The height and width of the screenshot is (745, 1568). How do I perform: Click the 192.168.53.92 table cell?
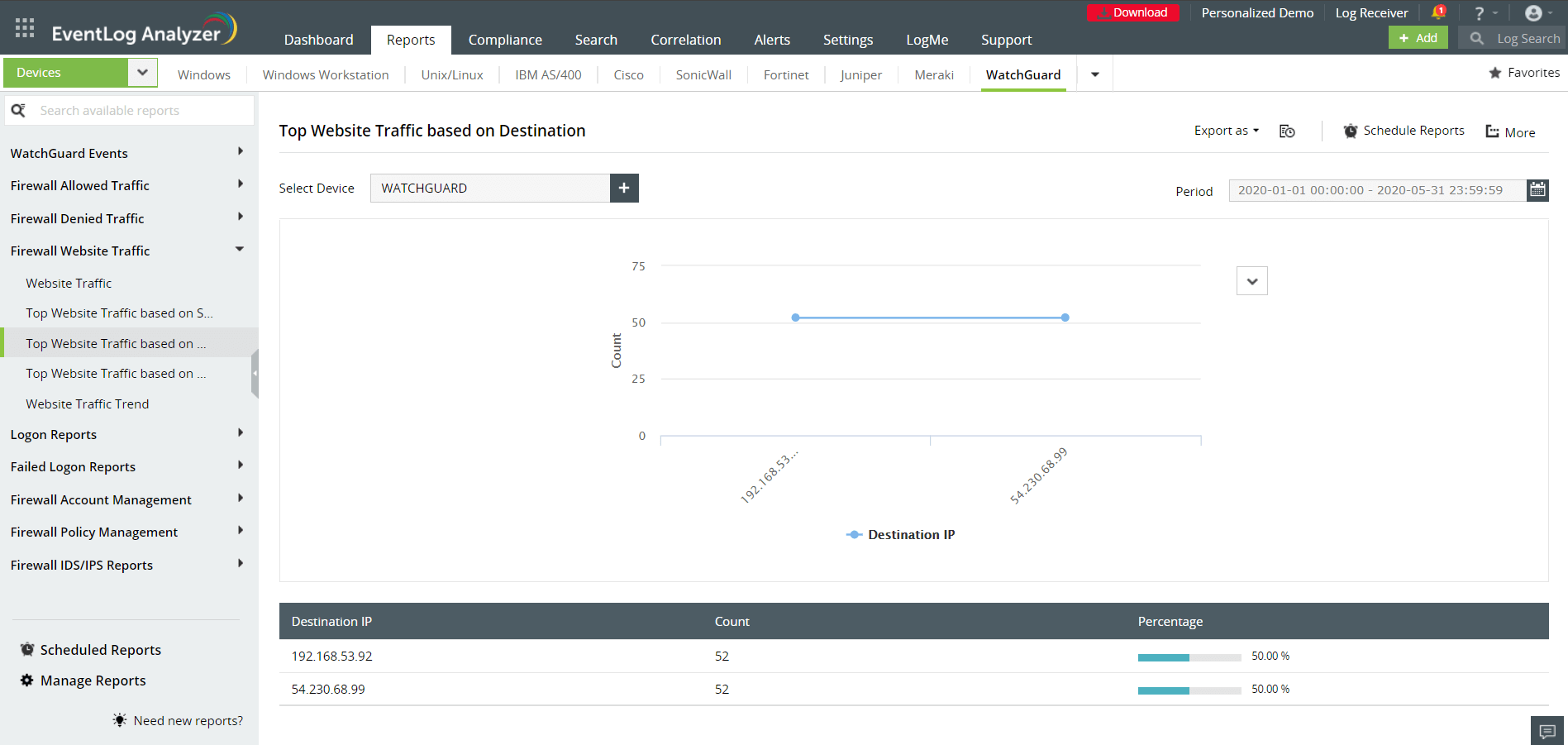(331, 656)
